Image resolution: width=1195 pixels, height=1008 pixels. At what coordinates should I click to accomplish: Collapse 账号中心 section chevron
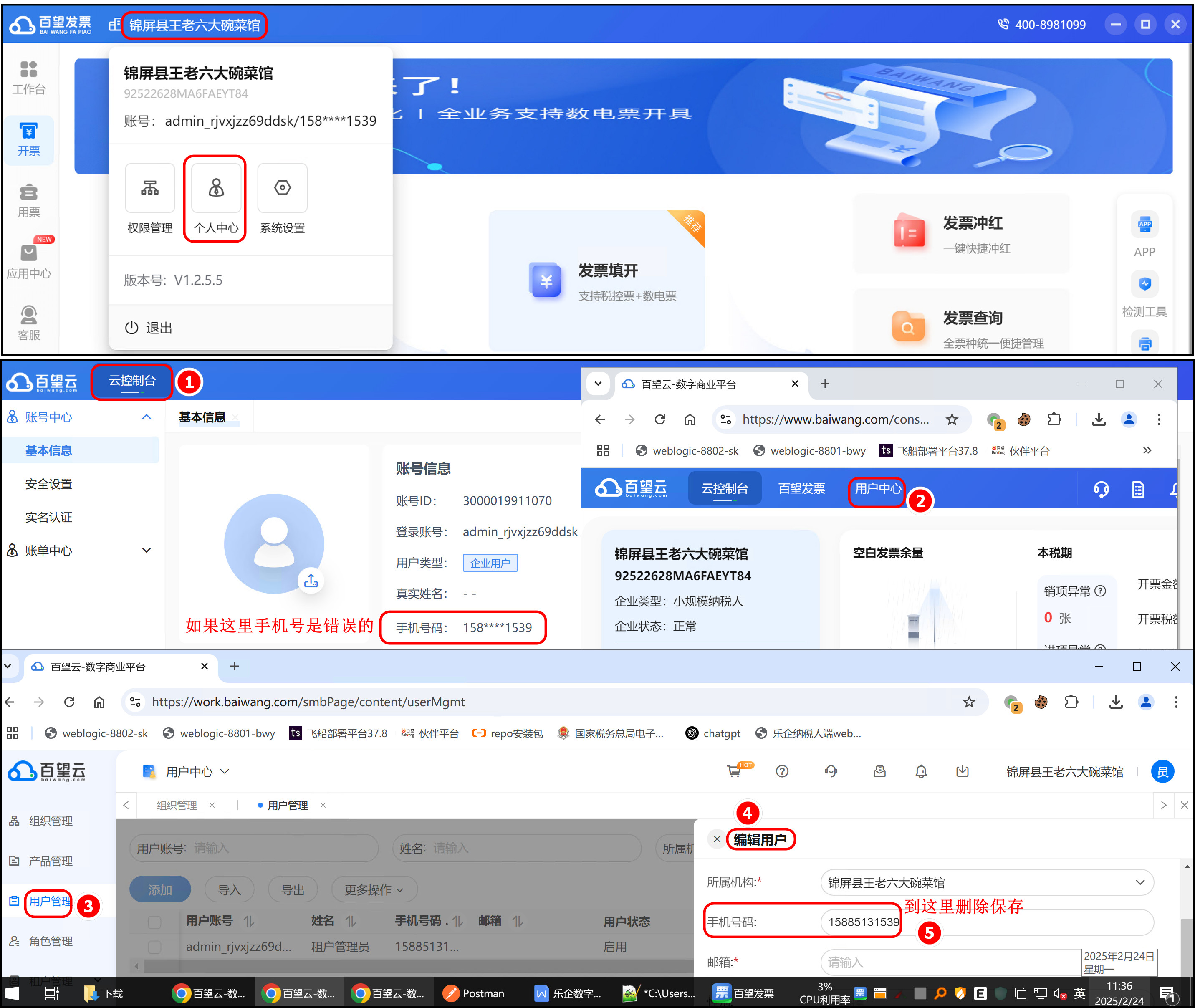147,417
